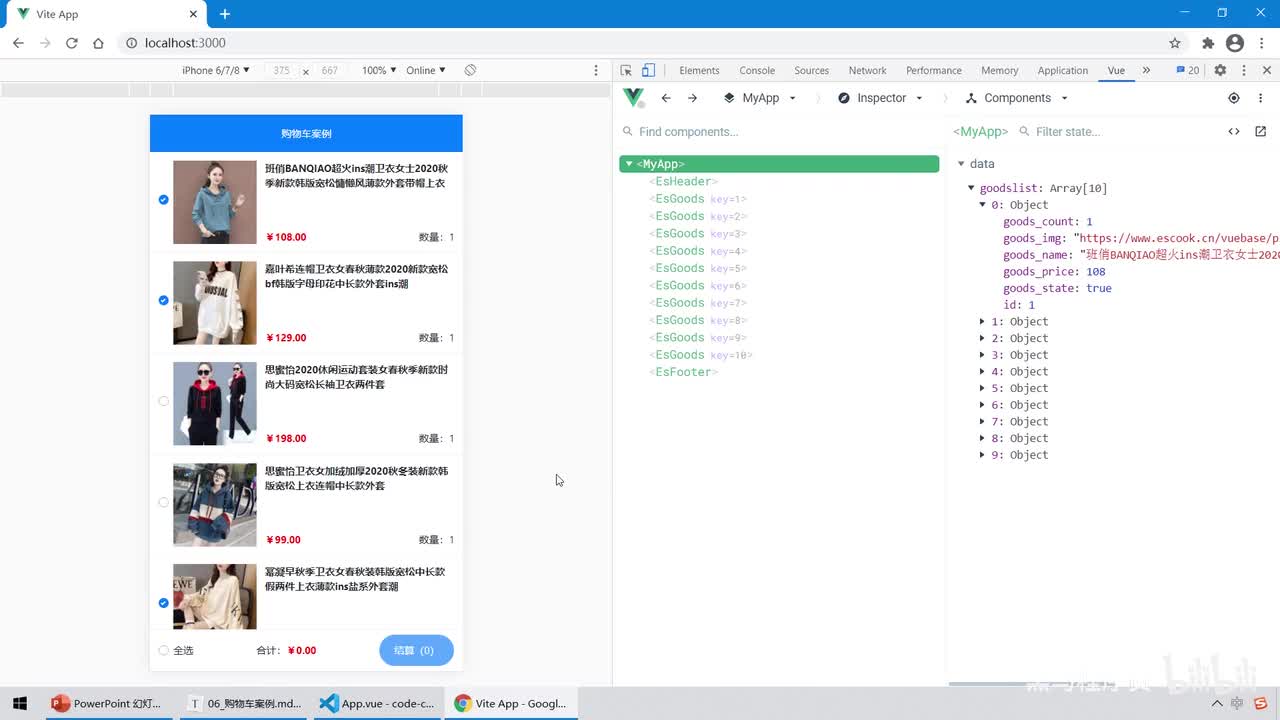Open the Chrome extensions puzzle icon
The image size is (1280, 720).
pyautogui.click(x=1208, y=43)
